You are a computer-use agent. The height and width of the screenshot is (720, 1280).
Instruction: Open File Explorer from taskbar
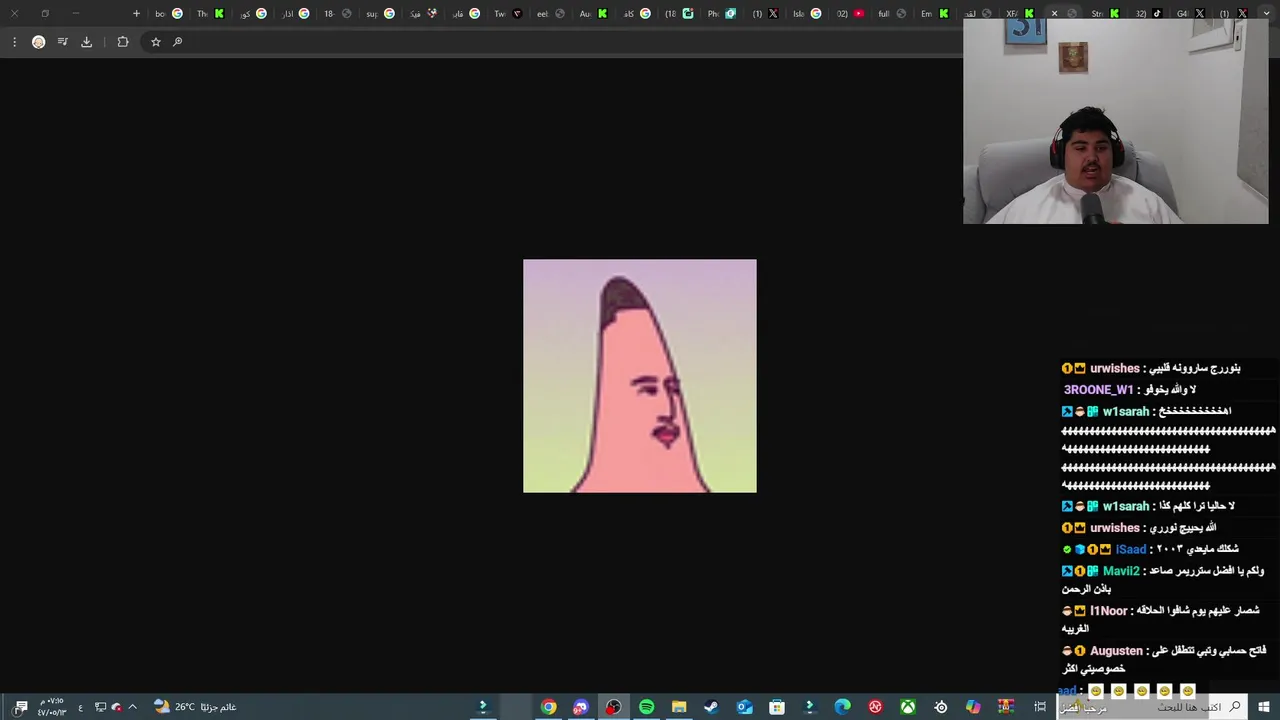[x=679, y=707]
